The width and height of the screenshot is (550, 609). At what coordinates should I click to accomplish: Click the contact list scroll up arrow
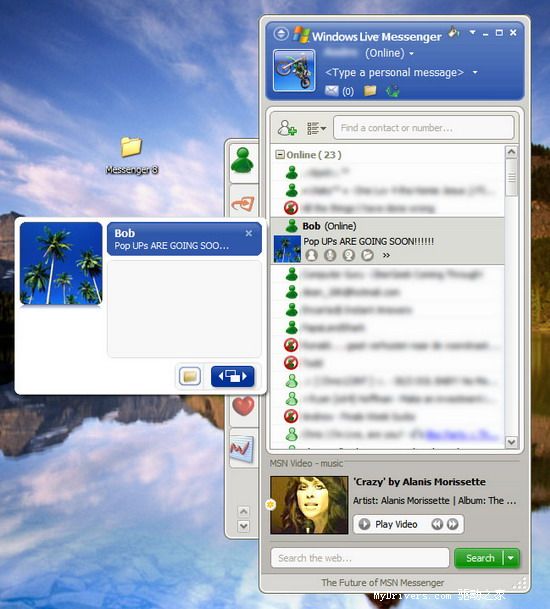pyautogui.click(x=511, y=152)
